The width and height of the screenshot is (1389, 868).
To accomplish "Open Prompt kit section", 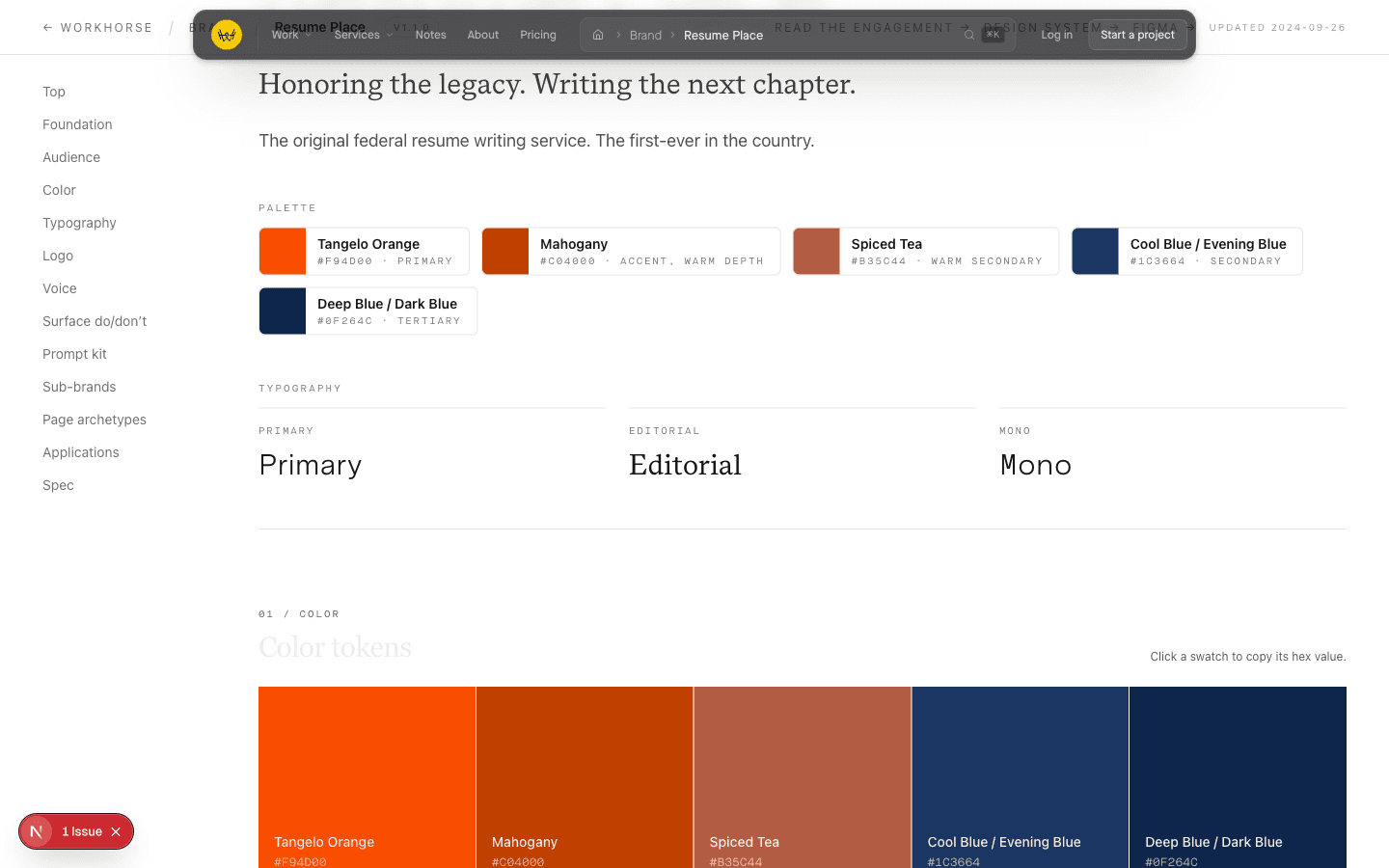I will (x=74, y=354).
